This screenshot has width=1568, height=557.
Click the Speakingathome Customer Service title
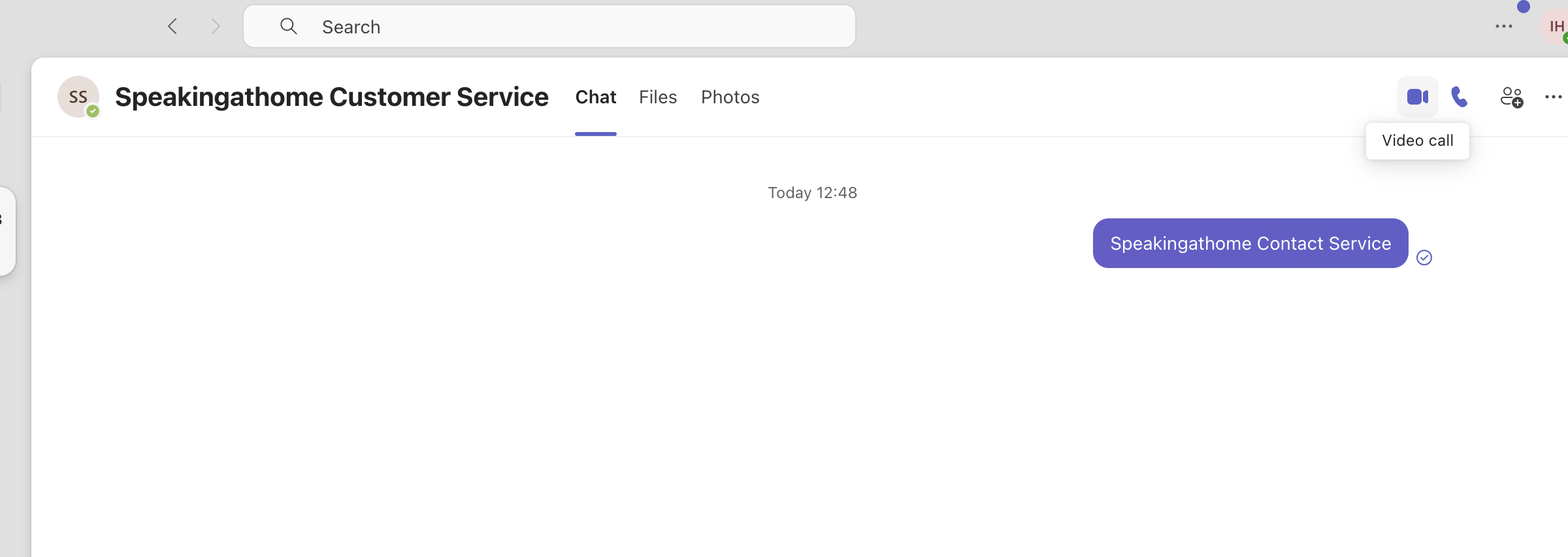click(332, 97)
